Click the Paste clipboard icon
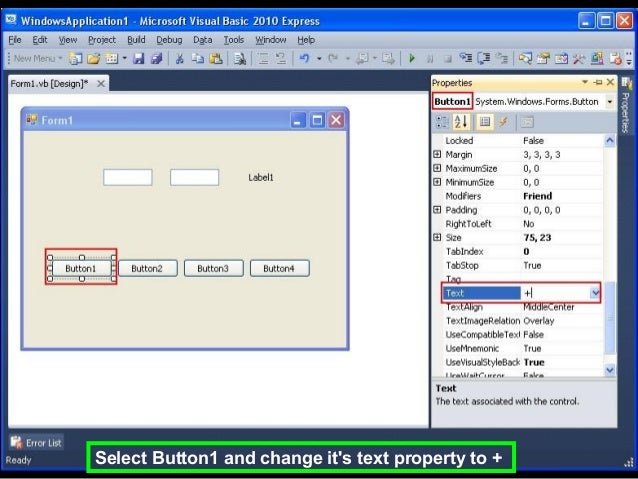Image resolution: width=638 pixels, height=479 pixels. (216, 59)
